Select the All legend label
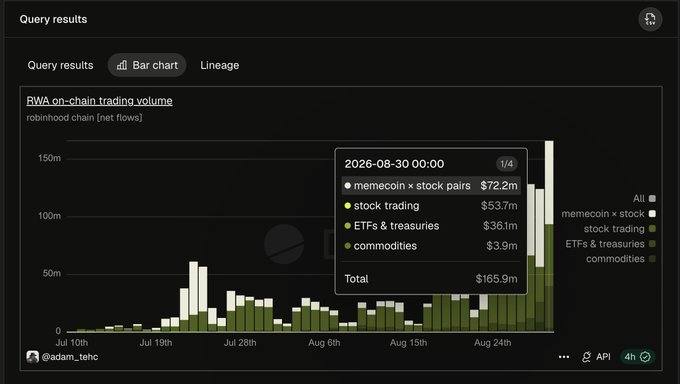The image size is (680, 384). click(638, 199)
